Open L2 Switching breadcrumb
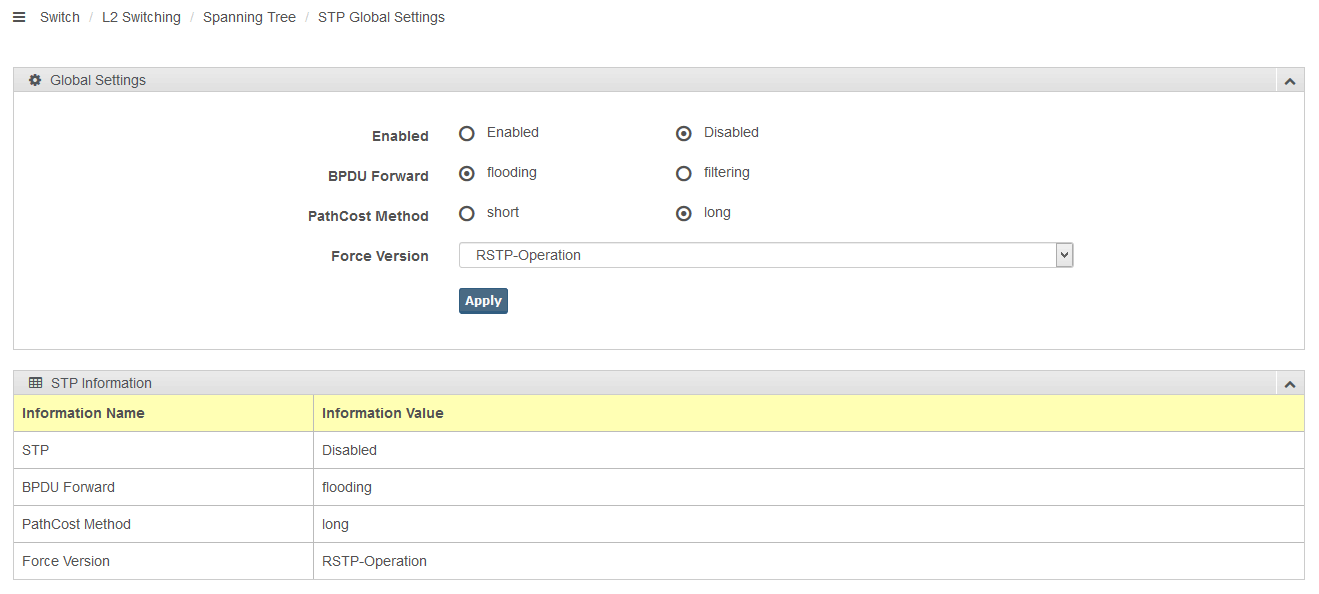This screenshot has height=594, width=1319. pos(141,17)
